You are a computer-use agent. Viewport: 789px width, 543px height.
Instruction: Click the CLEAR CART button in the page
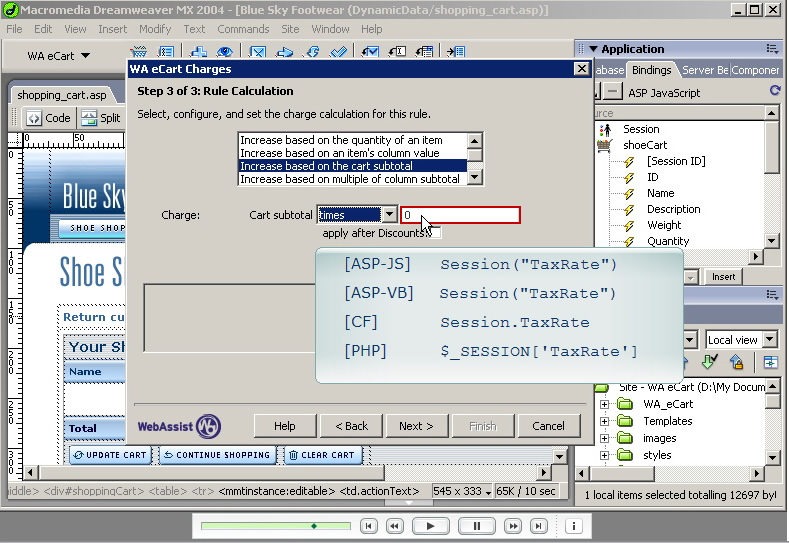point(323,455)
